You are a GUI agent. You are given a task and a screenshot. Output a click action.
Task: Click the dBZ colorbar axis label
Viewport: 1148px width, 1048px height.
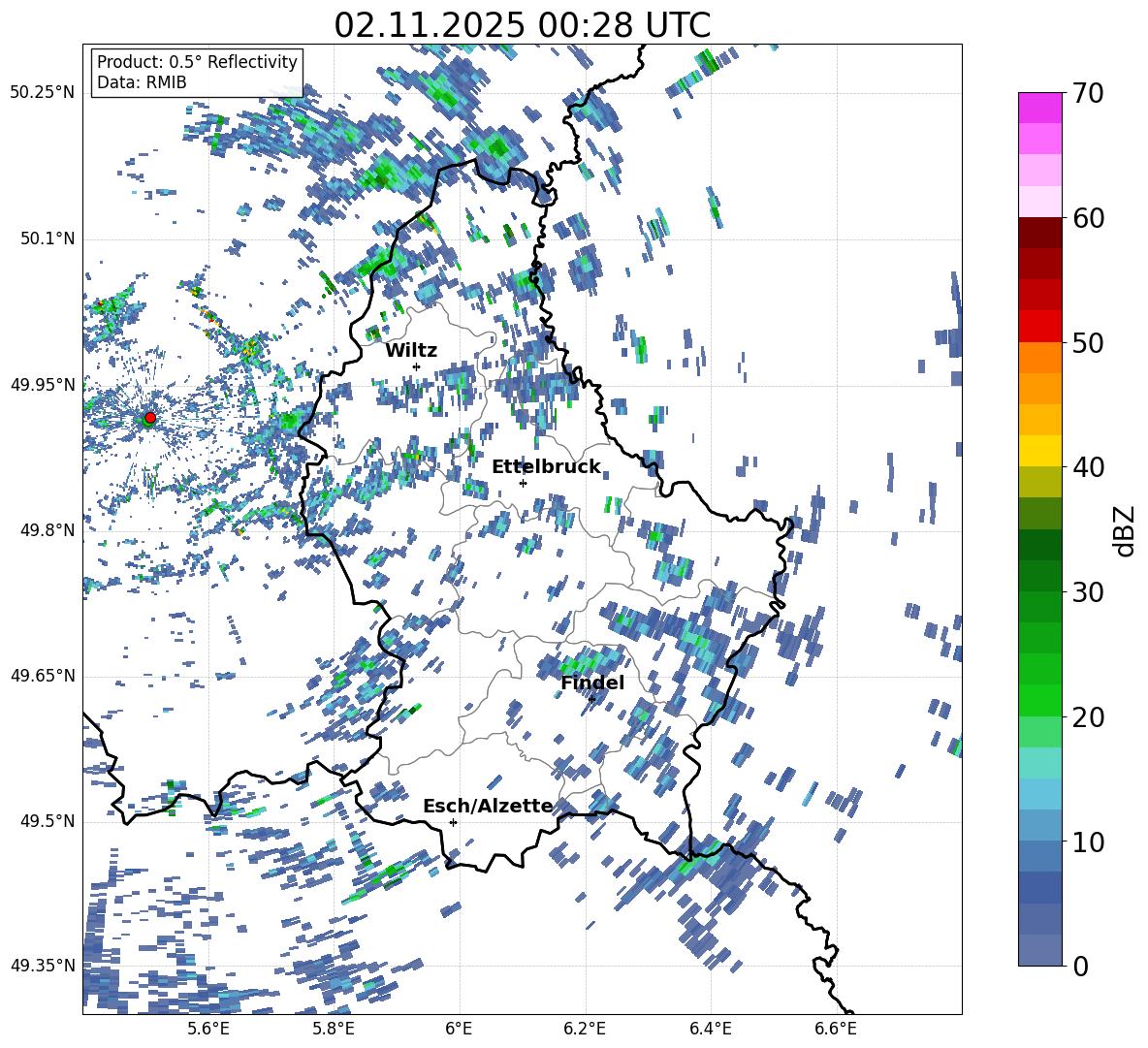(1125, 531)
